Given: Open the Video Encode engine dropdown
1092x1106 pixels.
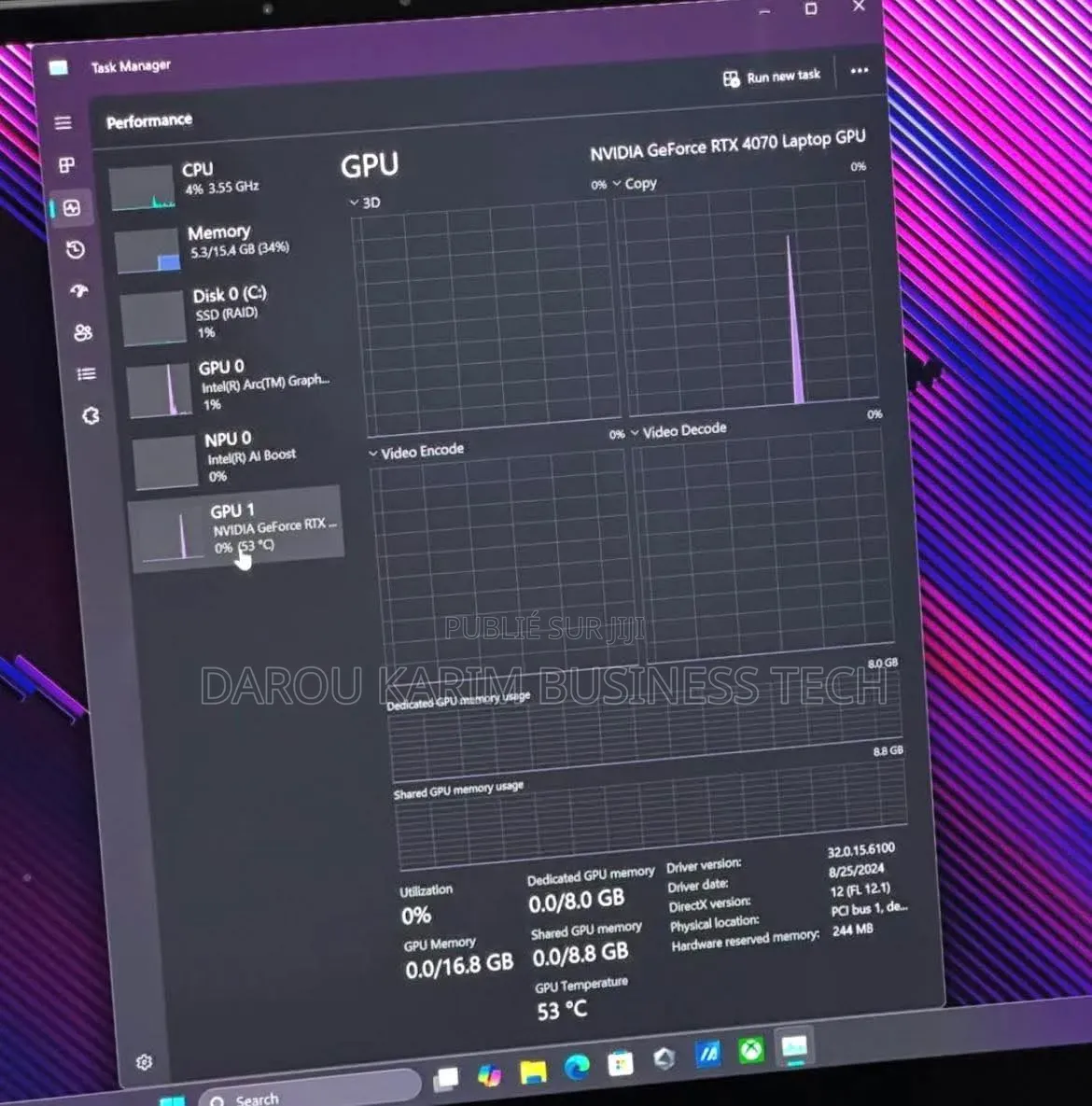Looking at the screenshot, I should point(416,452).
